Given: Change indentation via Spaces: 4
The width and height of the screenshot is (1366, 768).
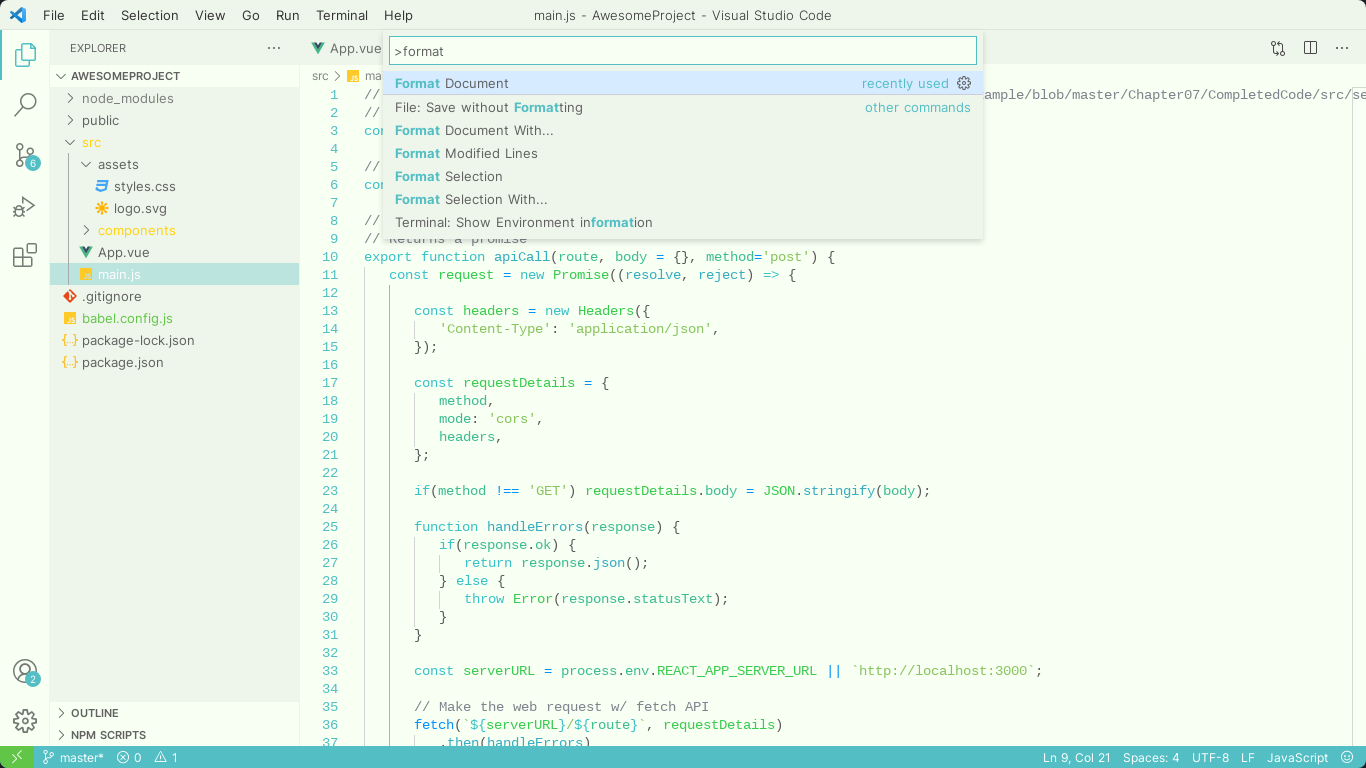Looking at the screenshot, I should coord(1151,757).
